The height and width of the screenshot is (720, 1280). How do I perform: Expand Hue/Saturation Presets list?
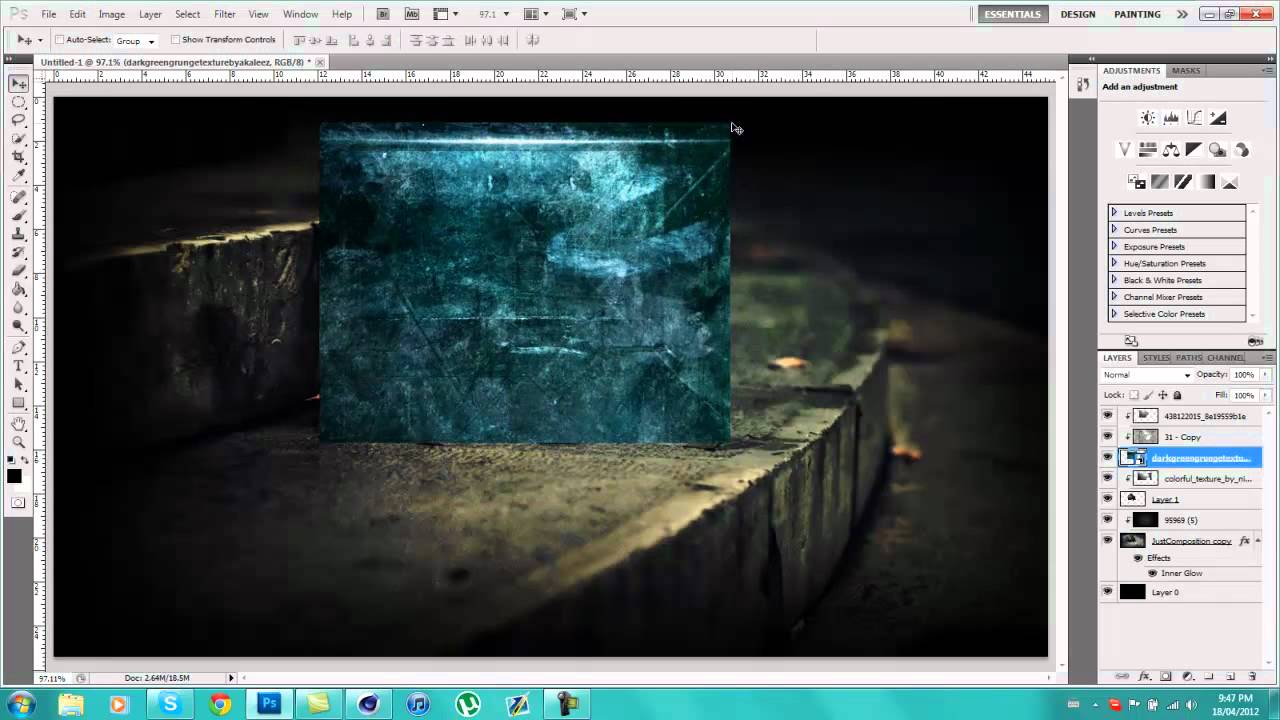click(x=1114, y=263)
